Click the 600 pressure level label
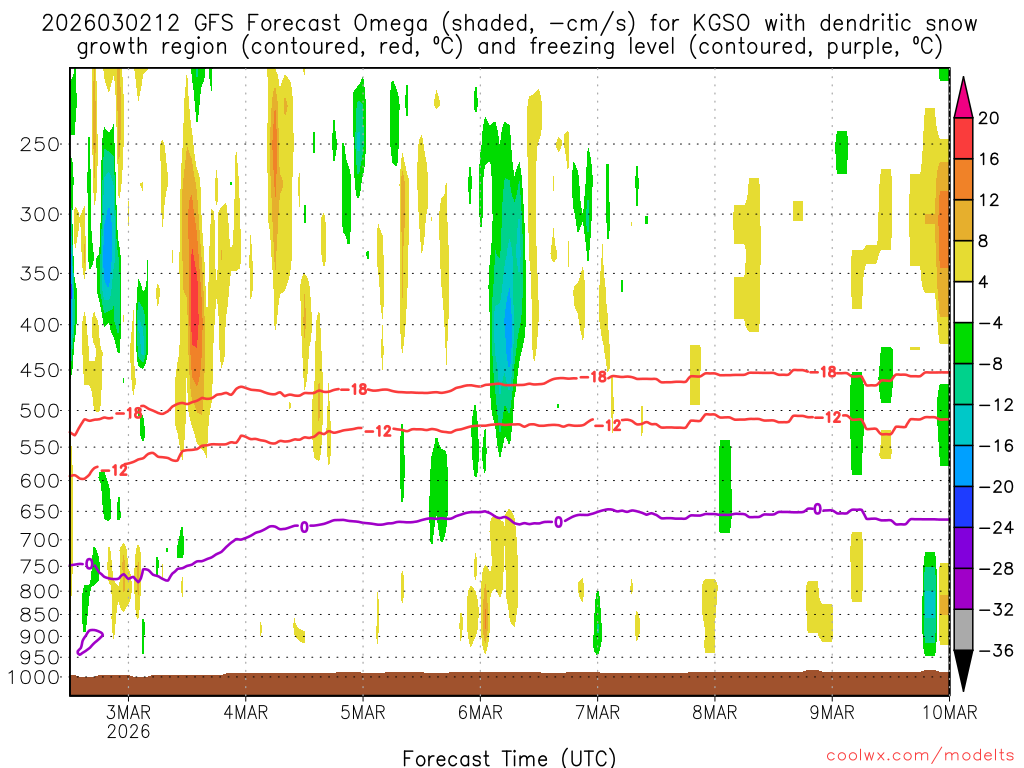Image resolution: width=1024 pixels, height=768 pixels. (40, 481)
